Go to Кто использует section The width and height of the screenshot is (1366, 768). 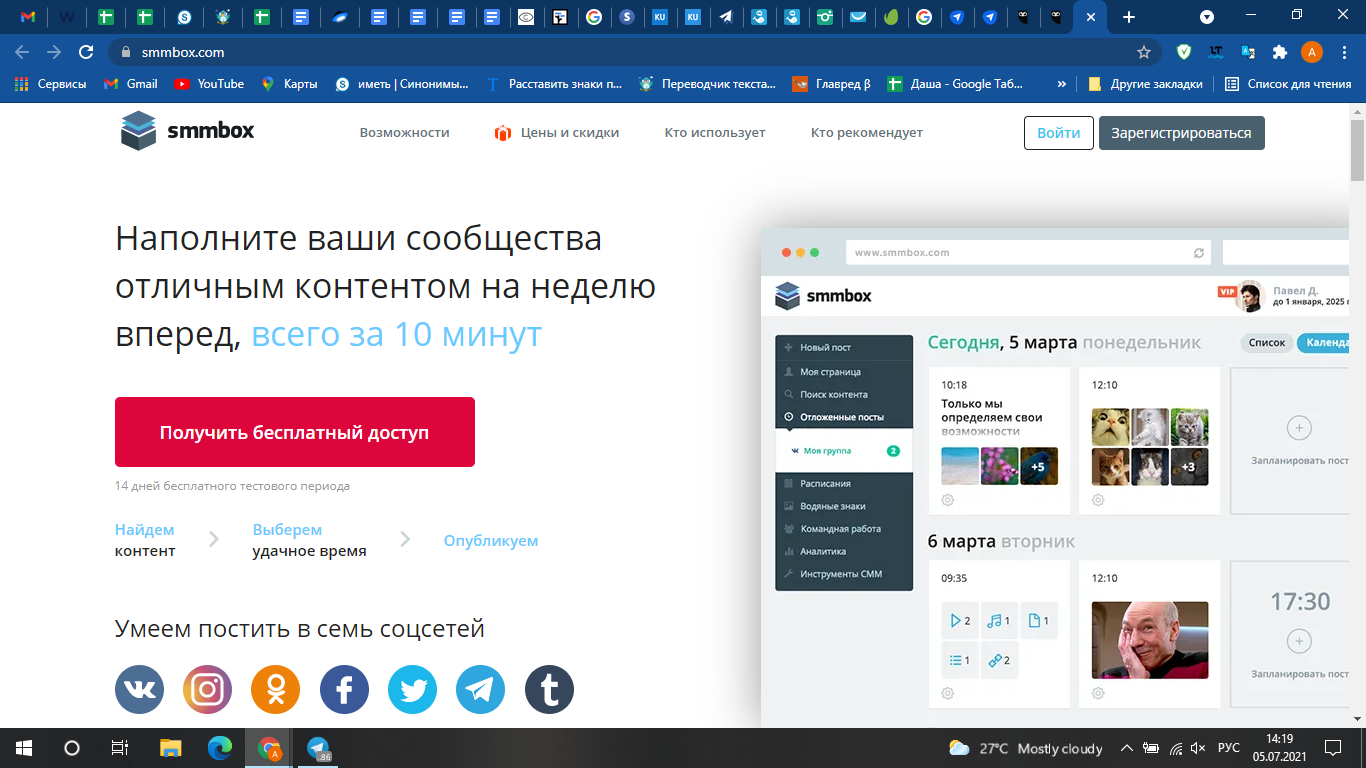714,133
